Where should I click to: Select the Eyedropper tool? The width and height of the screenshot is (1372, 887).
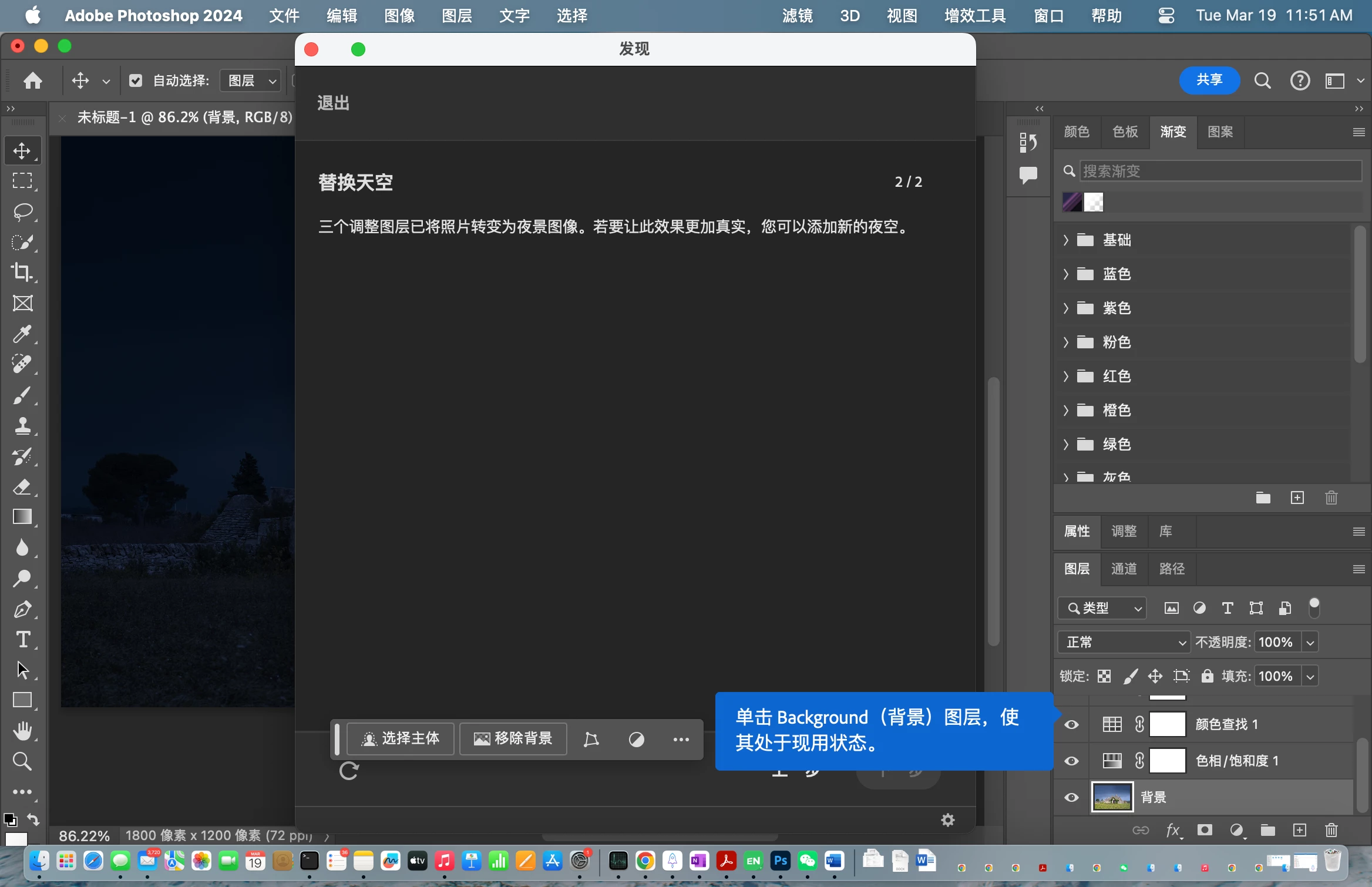tap(22, 334)
